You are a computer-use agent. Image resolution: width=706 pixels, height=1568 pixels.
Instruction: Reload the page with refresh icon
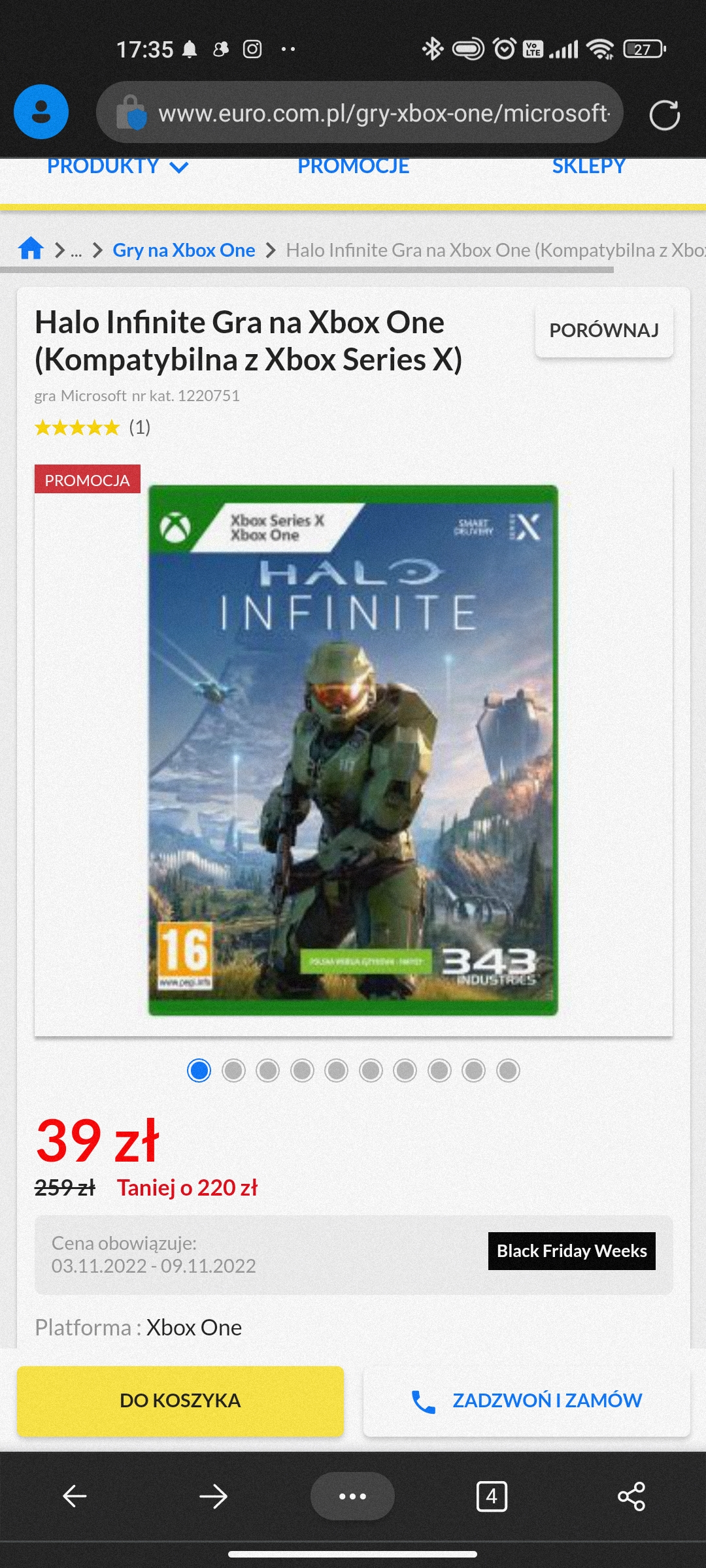664,115
